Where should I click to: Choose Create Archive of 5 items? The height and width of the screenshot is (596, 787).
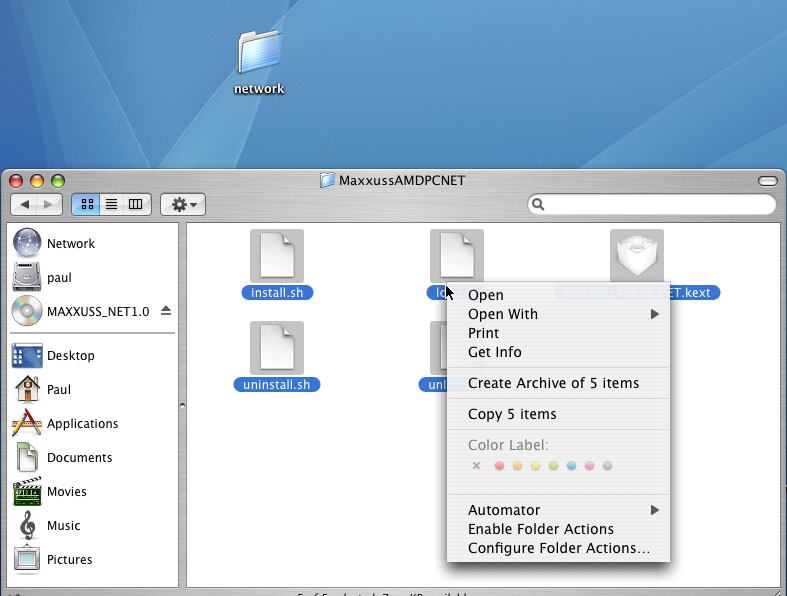point(558,383)
